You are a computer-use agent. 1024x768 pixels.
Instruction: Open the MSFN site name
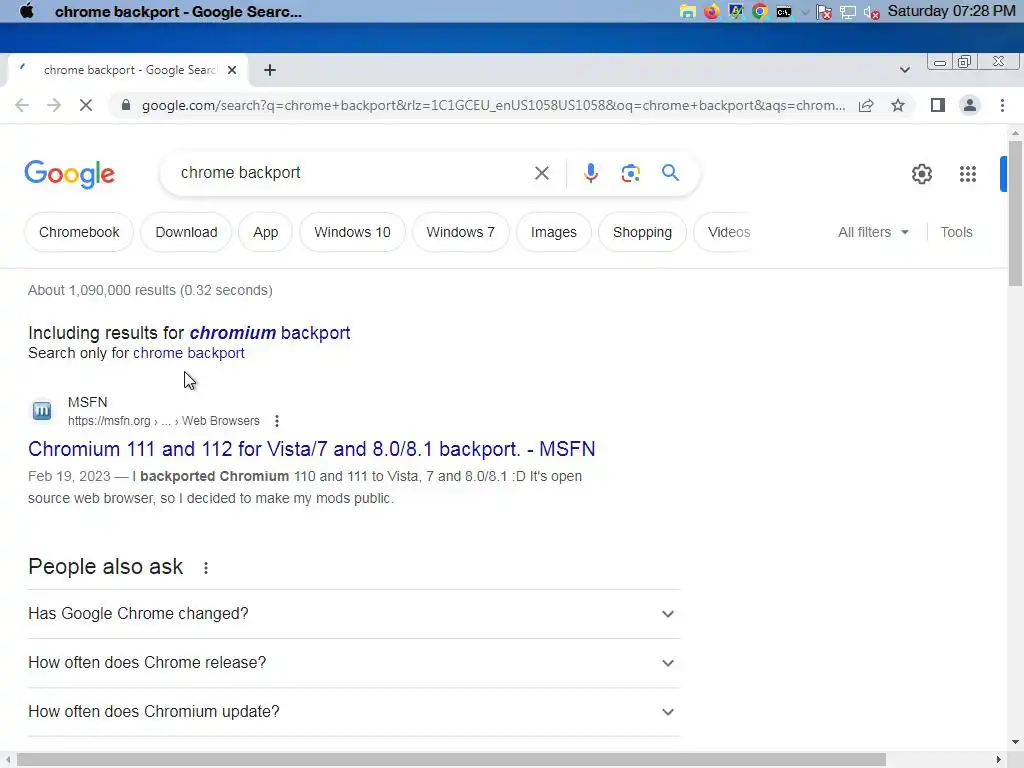88,402
